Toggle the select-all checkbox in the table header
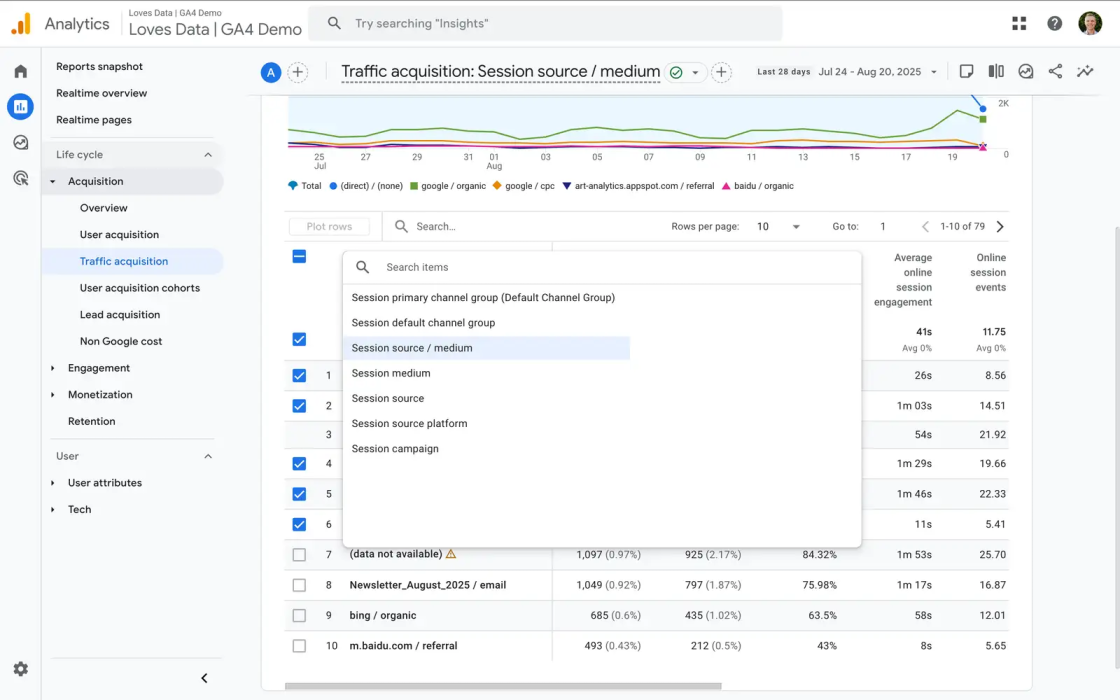 coord(299,257)
